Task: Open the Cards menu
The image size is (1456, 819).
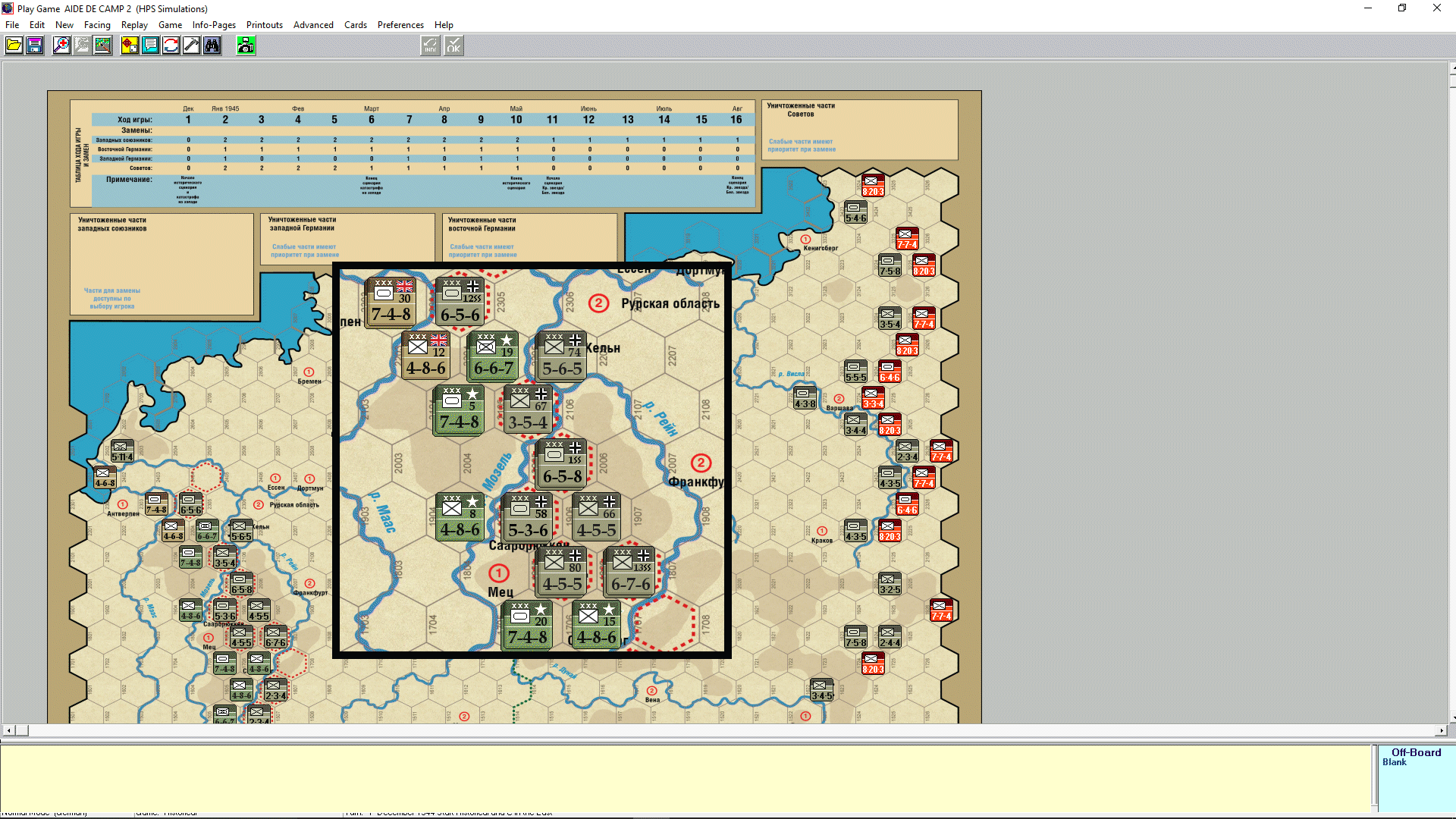Action: (355, 25)
